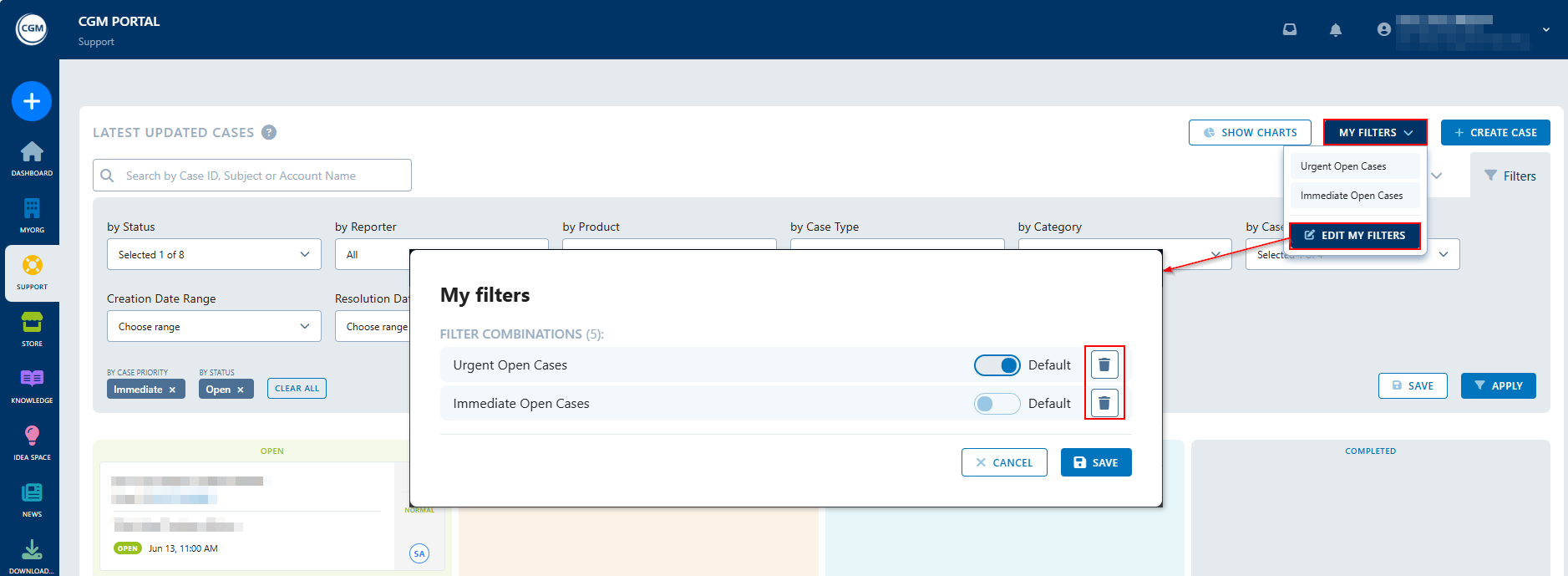Open the inbox tray icon

(1289, 29)
